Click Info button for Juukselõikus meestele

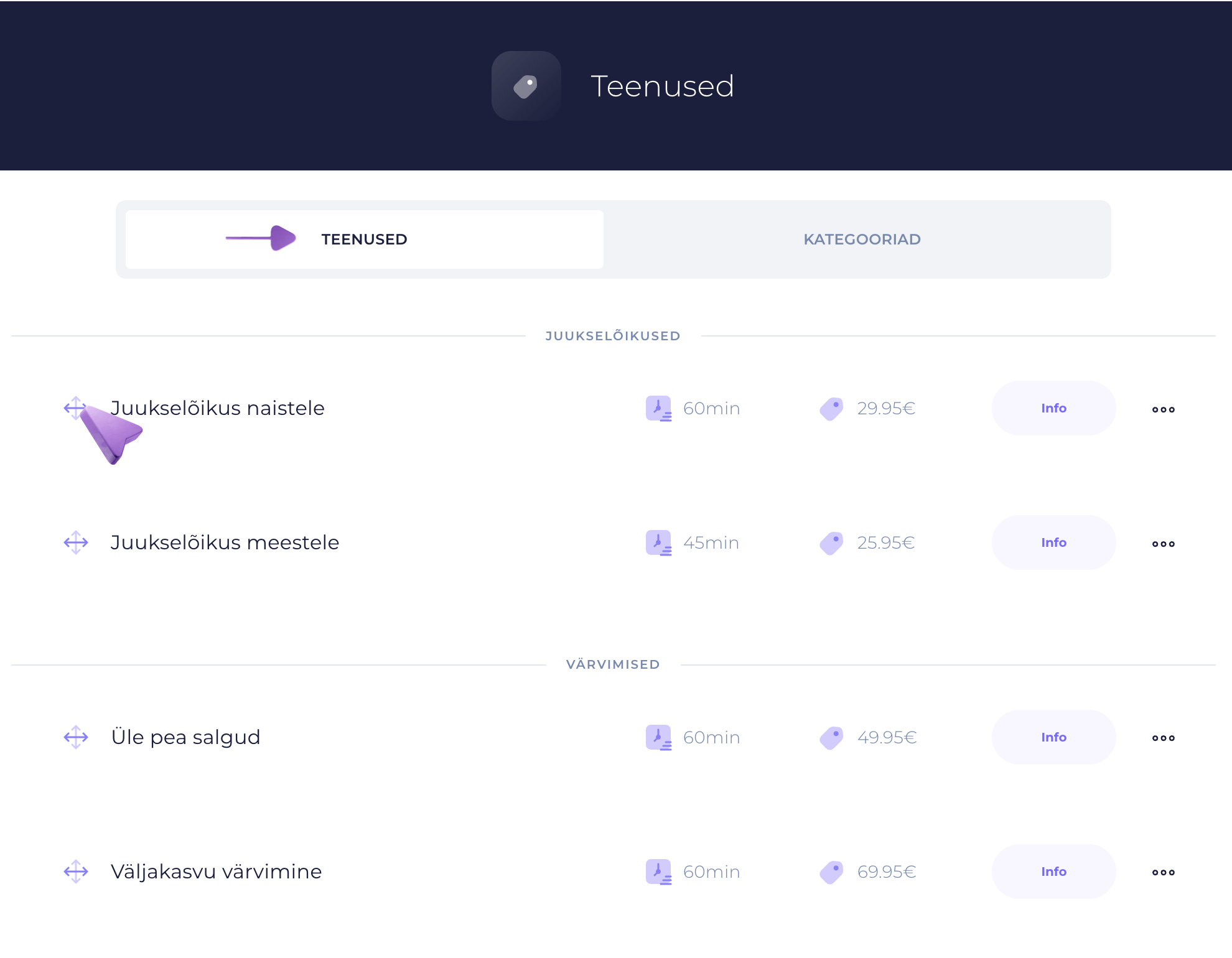1053,542
